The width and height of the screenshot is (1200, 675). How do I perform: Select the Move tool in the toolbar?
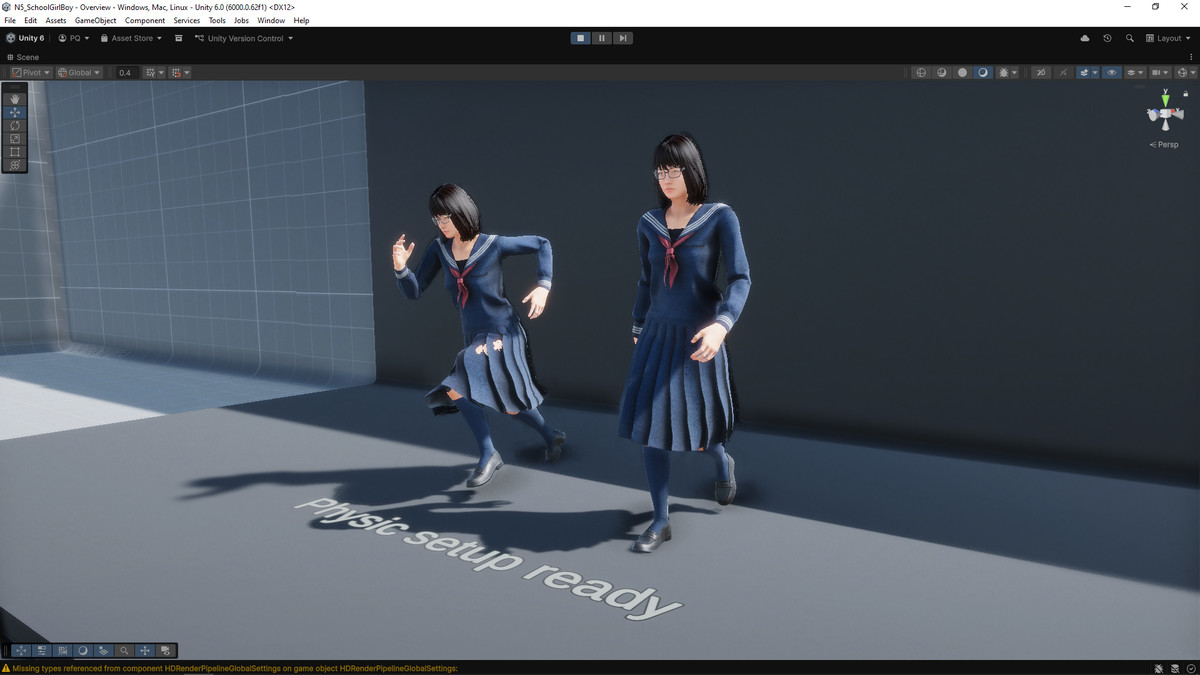14,112
